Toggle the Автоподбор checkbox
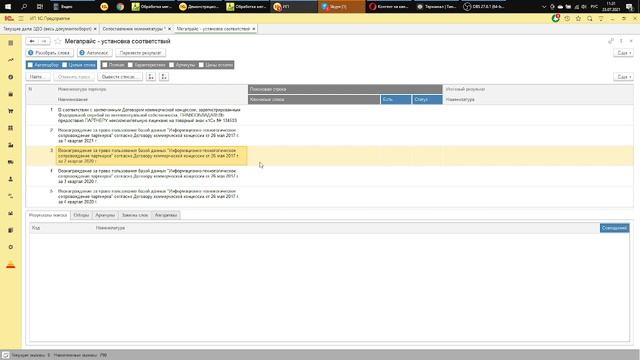 pyautogui.click(x=30, y=65)
